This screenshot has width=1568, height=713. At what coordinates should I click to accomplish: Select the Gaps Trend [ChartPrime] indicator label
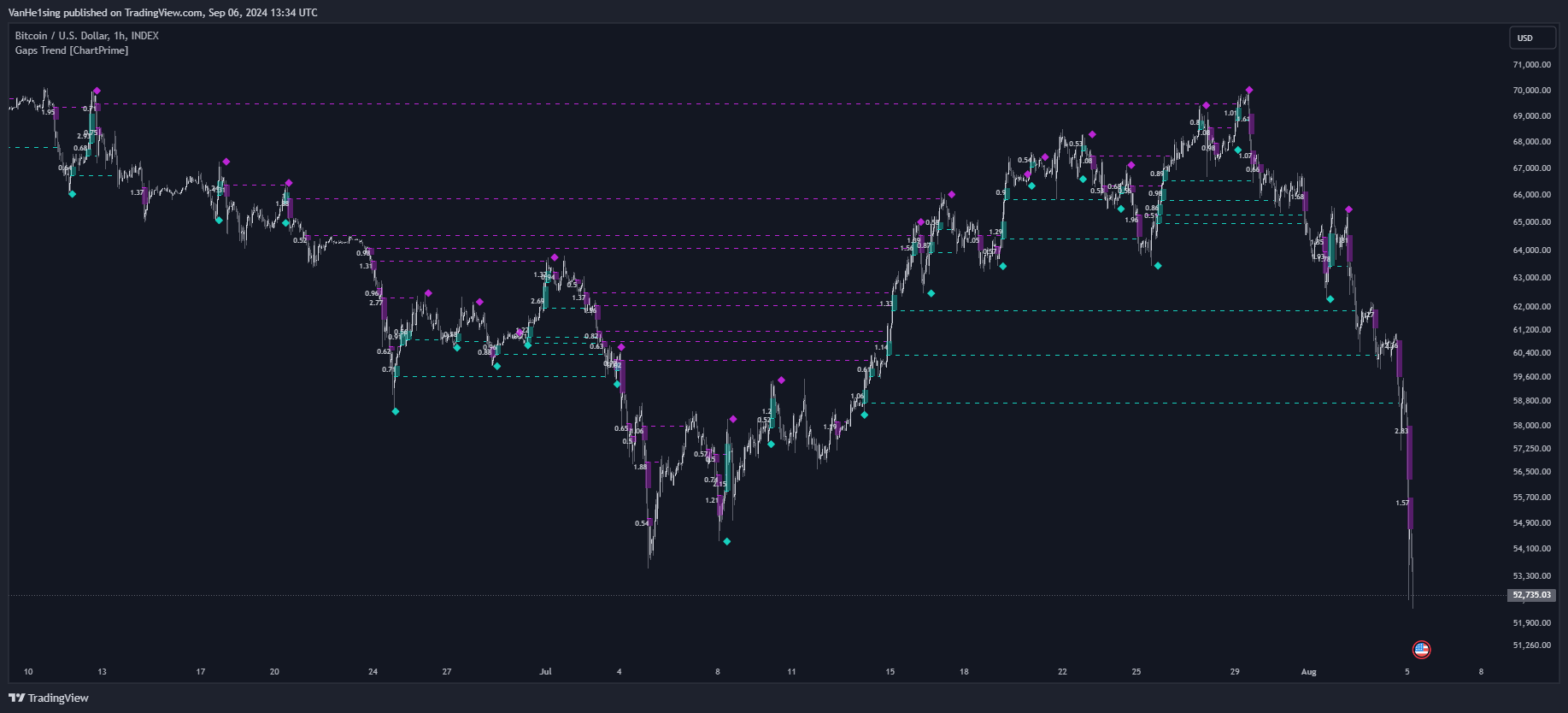pos(72,50)
